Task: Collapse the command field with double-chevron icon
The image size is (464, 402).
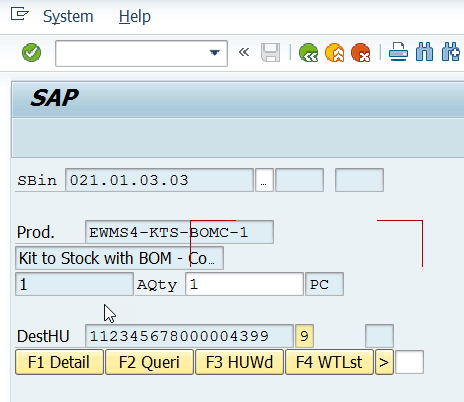Action: (244, 52)
